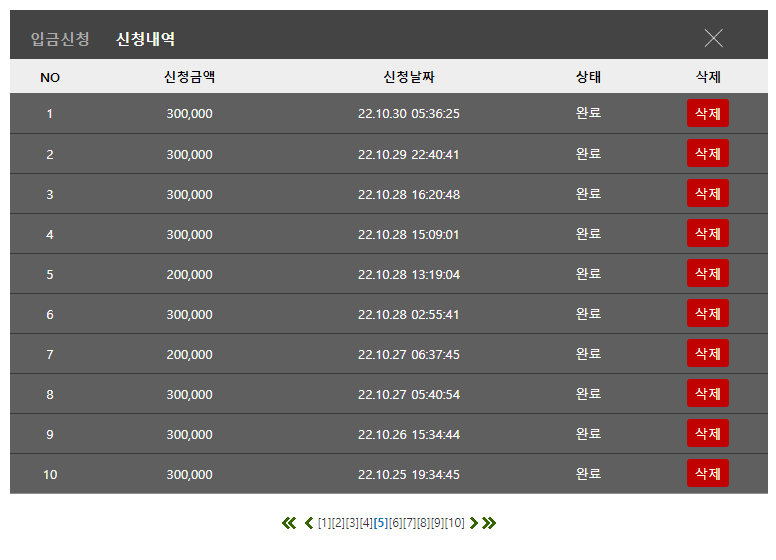
Task: Open page [1] in pagination
Action: 324,523
